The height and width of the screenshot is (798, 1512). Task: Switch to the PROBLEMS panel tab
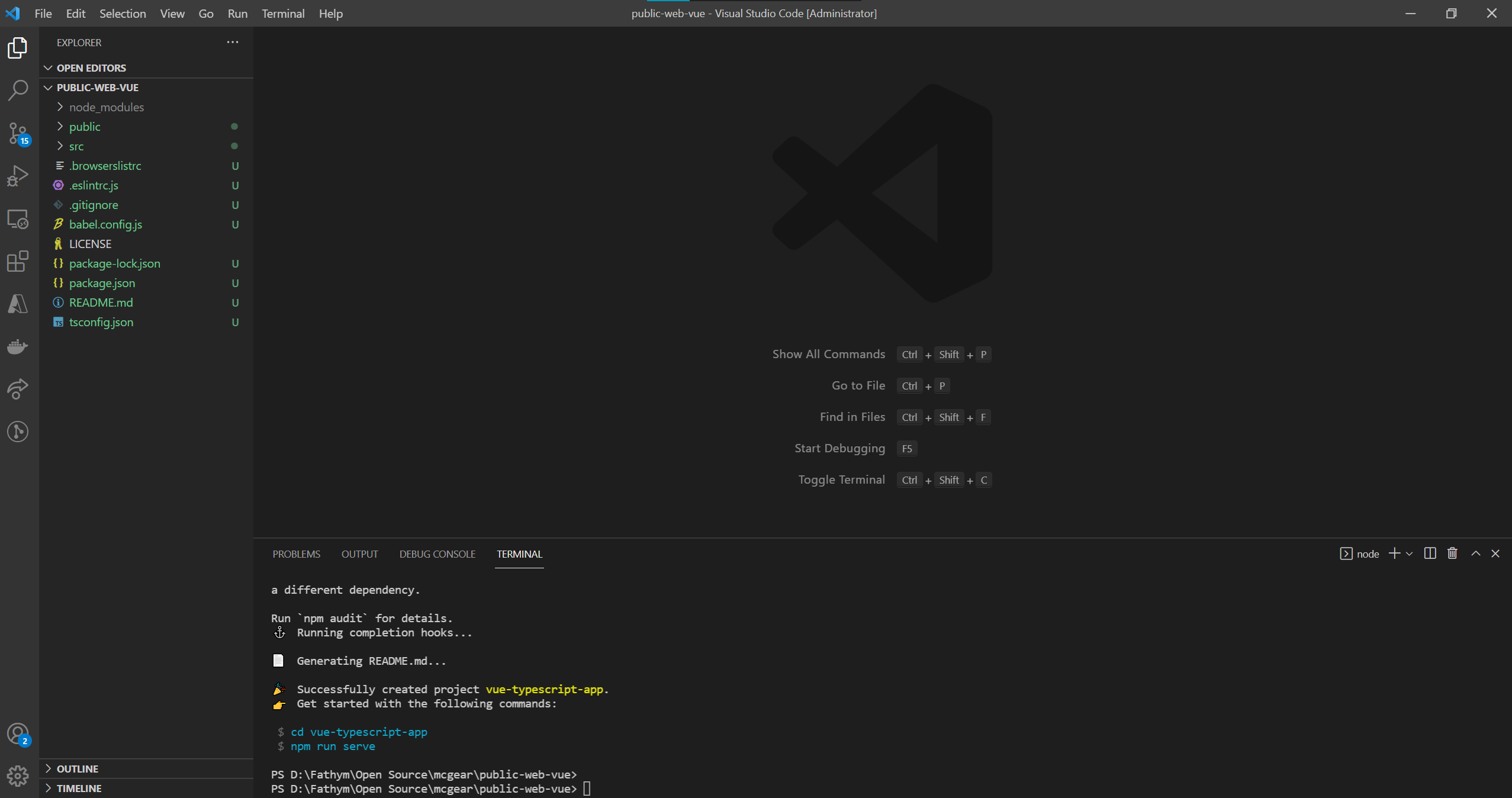[x=296, y=554]
